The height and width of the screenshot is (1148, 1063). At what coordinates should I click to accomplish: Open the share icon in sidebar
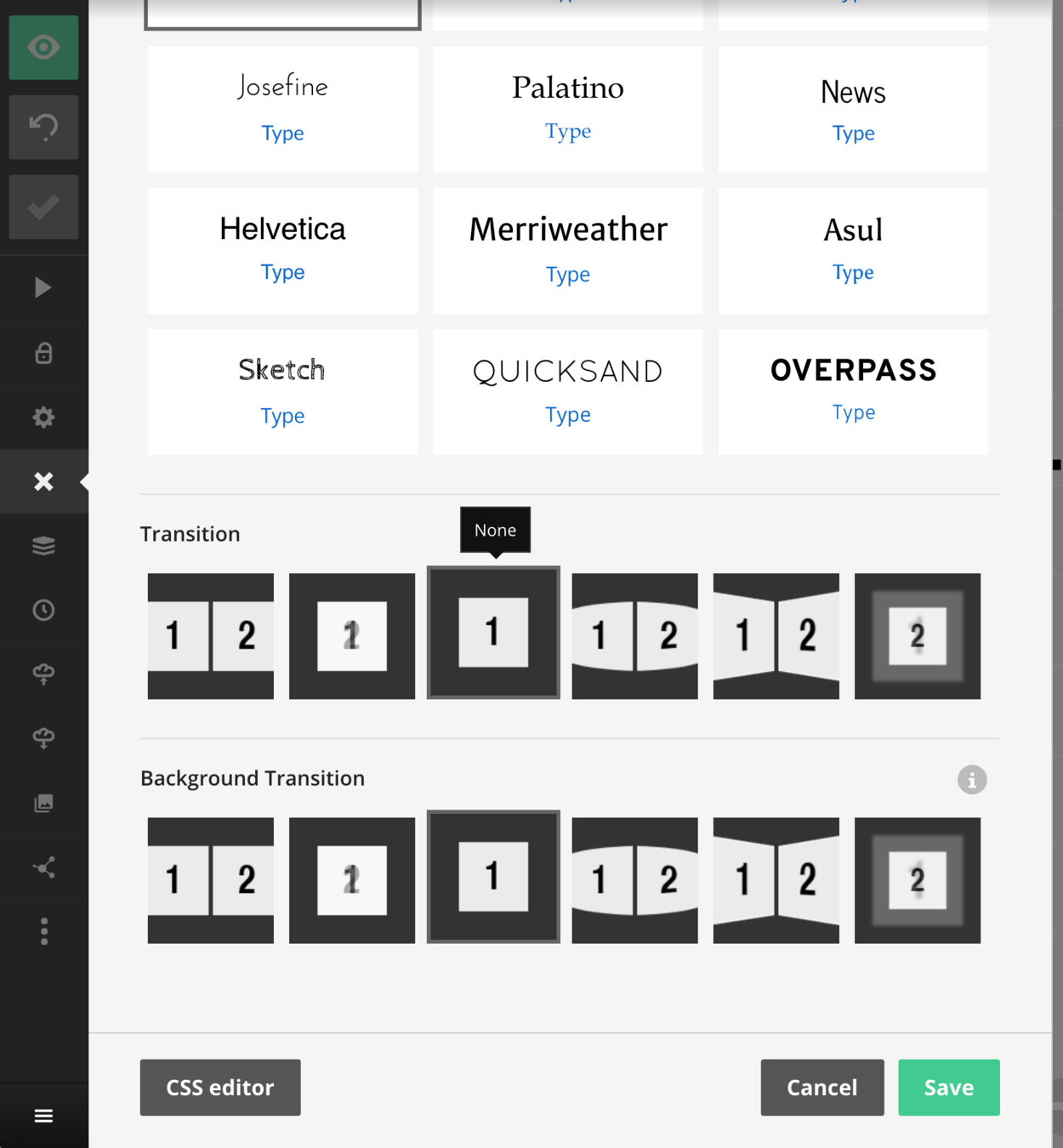tap(43, 867)
